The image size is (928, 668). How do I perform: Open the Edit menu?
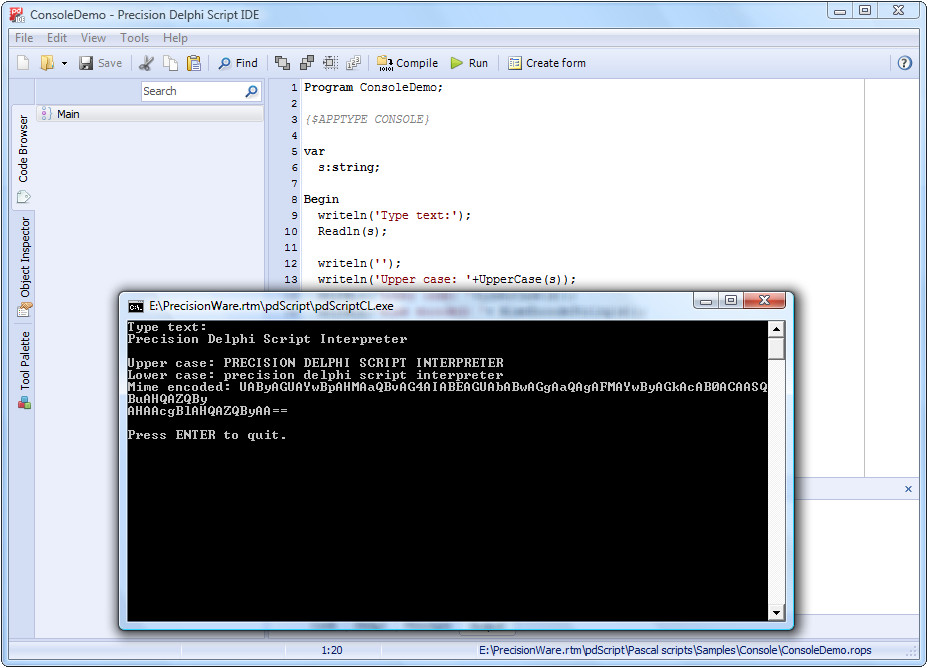click(x=57, y=38)
